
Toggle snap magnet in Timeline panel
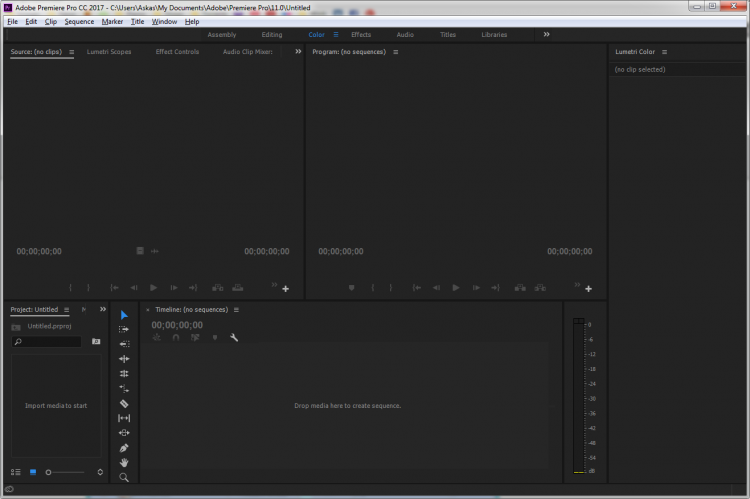pyautogui.click(x=176, y=338)
